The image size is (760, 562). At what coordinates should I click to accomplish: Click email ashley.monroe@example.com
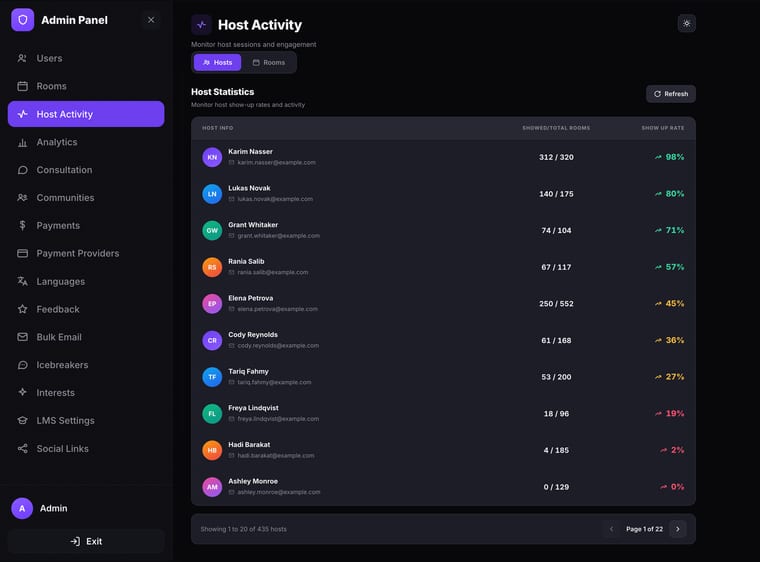[279, 492]
